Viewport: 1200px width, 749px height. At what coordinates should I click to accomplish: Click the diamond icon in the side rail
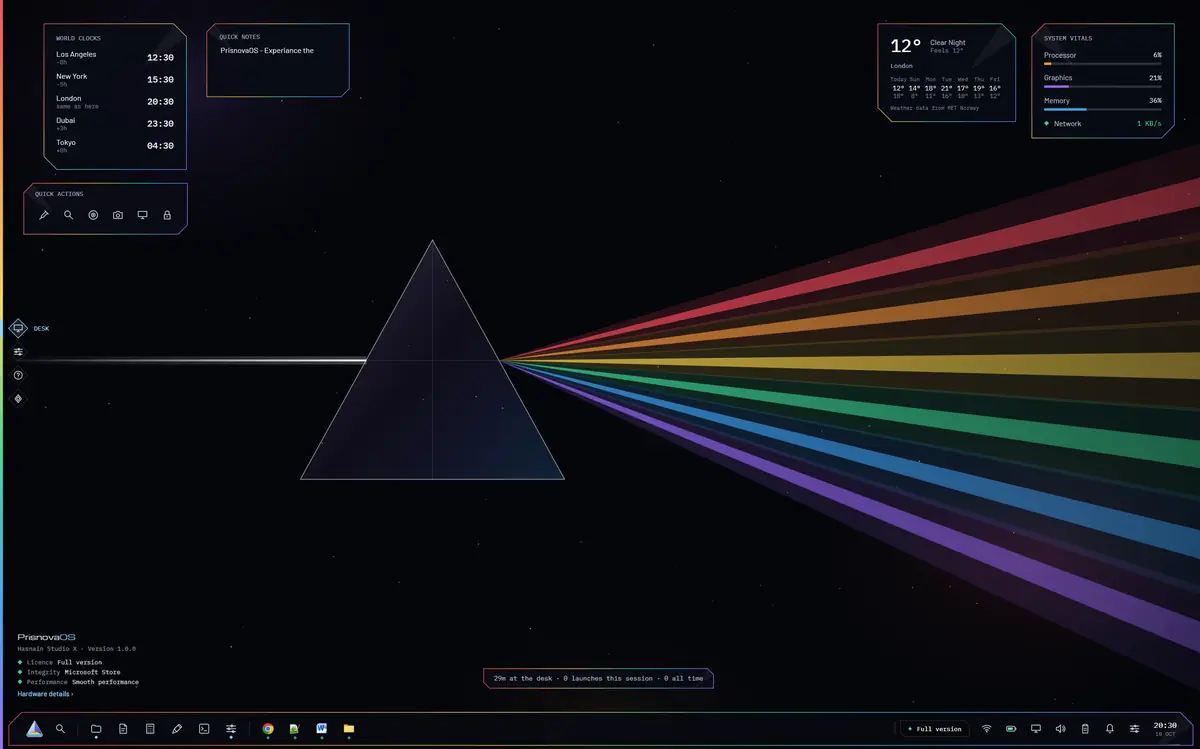click(18, 399)
